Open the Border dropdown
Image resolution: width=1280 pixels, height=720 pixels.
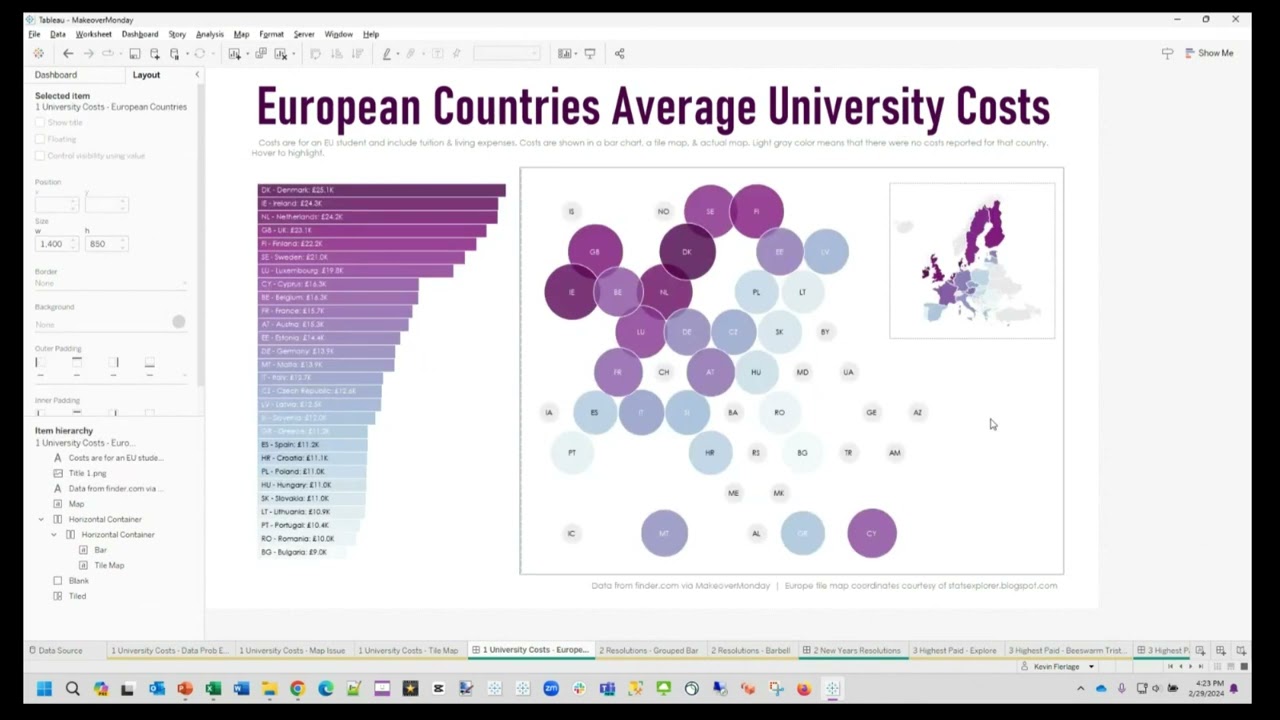(111, 284)
